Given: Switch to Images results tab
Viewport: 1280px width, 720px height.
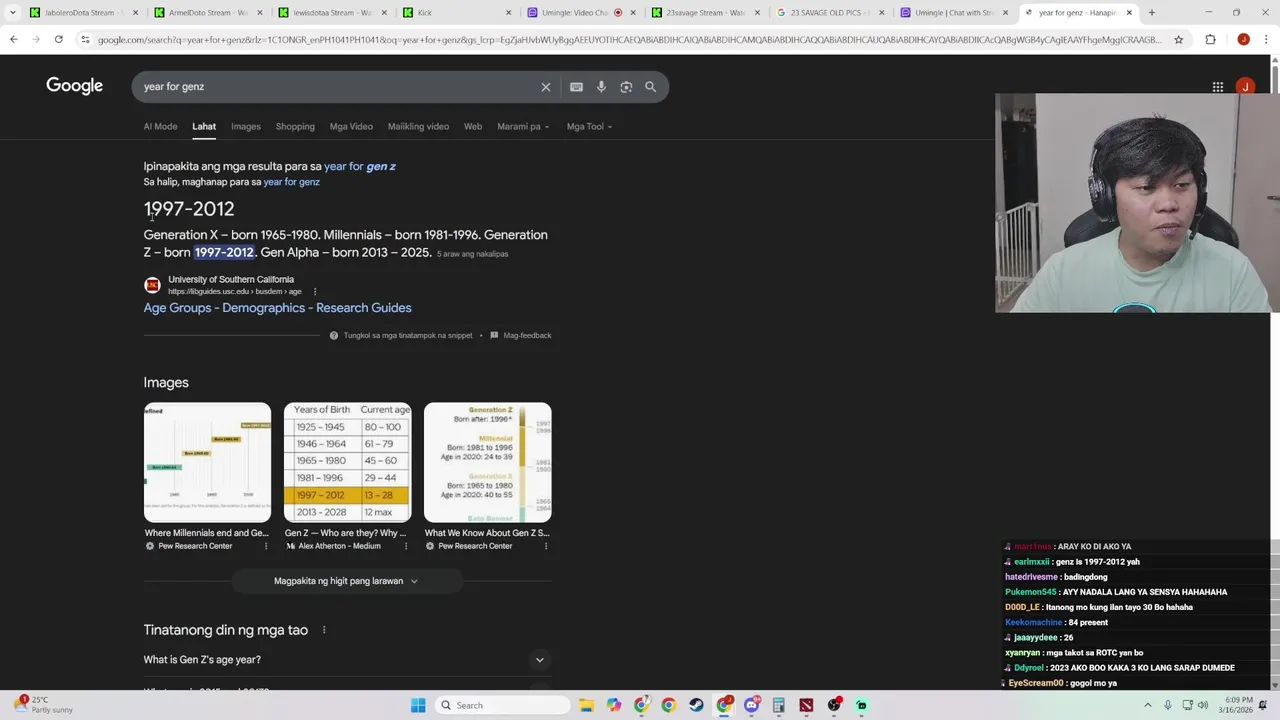Looking at the screenshot, I should pyautogui.click(x=246, y=127).
